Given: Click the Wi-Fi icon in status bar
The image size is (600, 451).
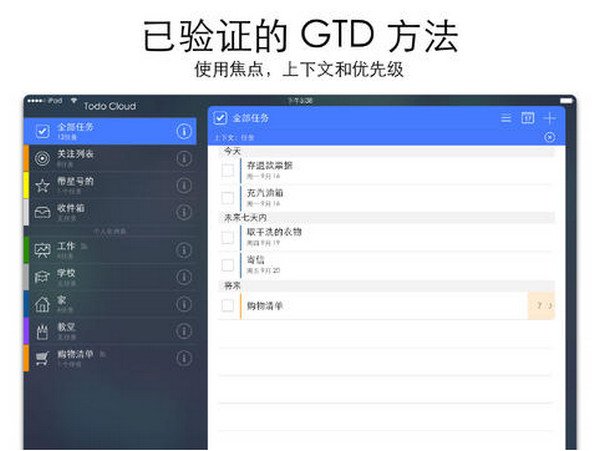Looking at the screenshot, I should coord(73,100).
